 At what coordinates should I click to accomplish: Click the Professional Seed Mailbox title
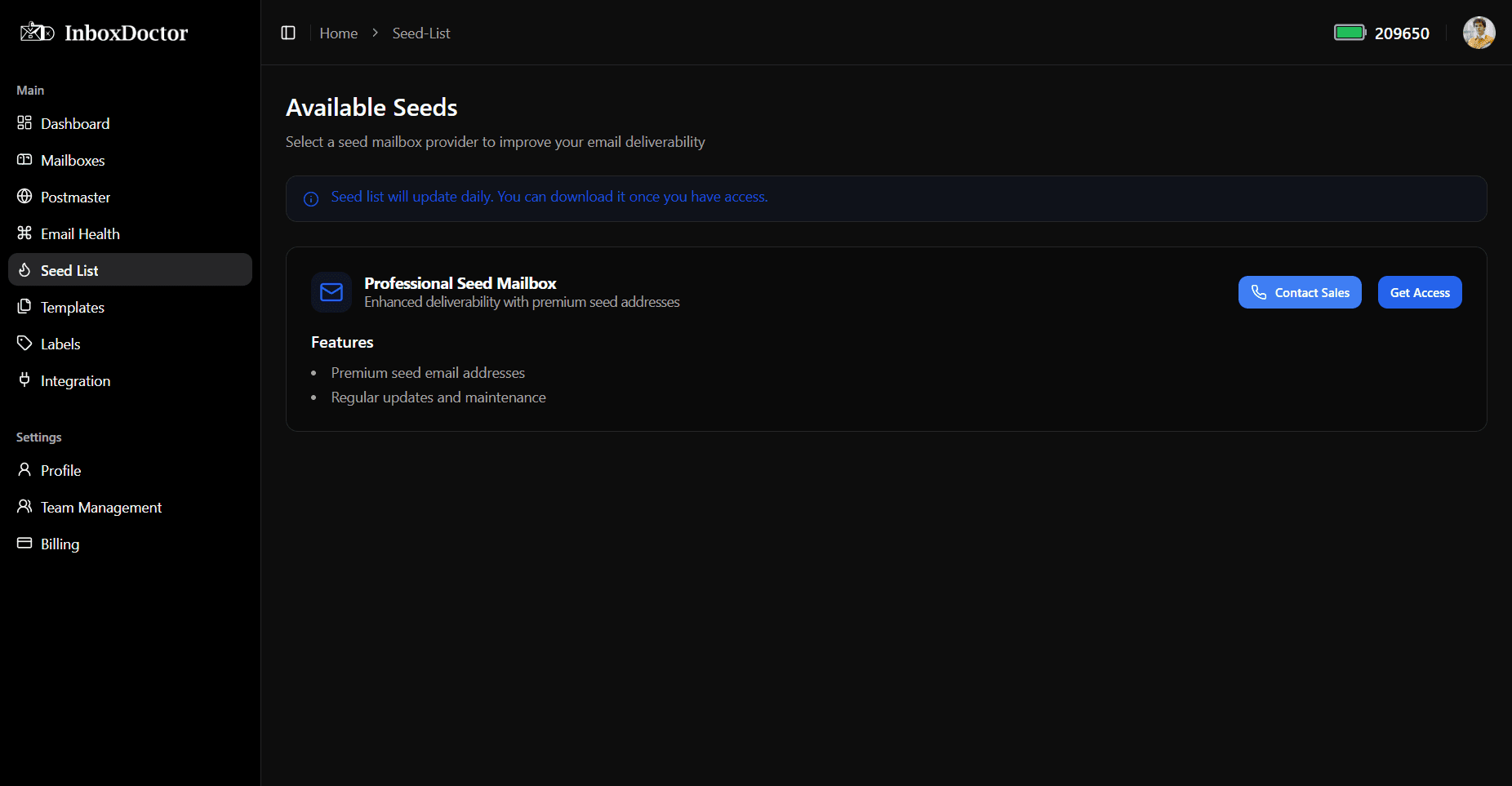pyautogui.click(x=460, y=283)
